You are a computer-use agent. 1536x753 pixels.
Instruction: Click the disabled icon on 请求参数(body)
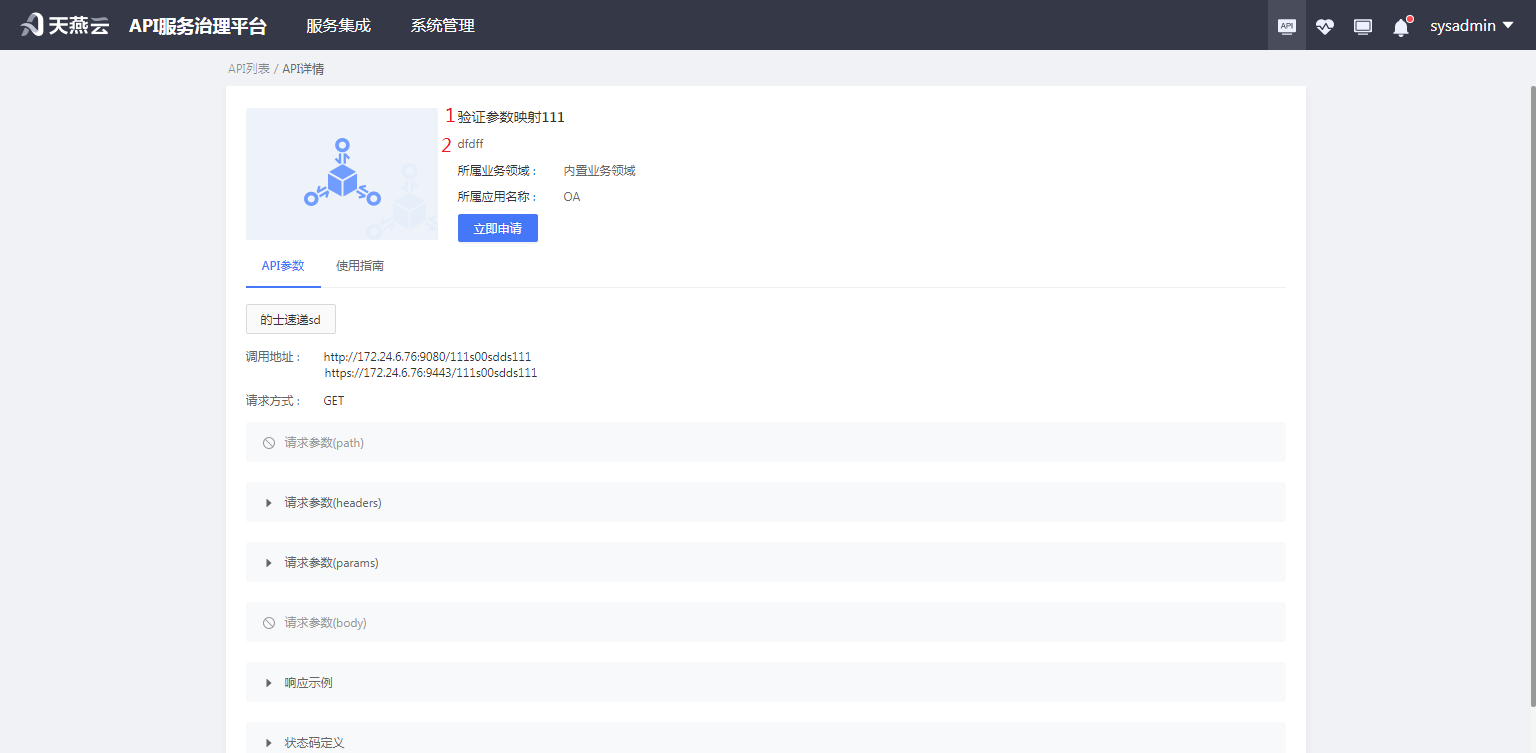[x=268, y=622]
